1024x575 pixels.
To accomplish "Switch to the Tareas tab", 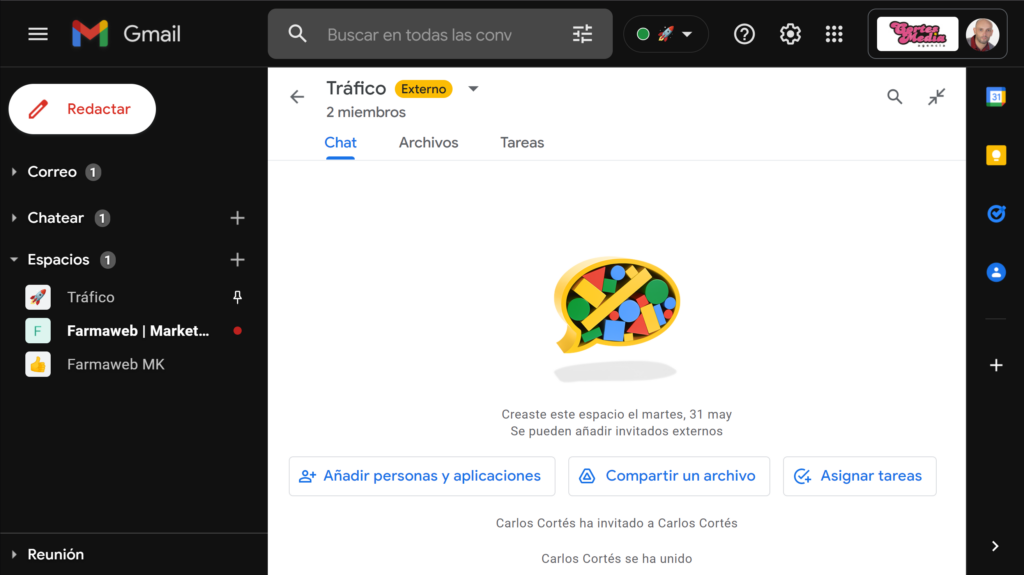I will click(522, 142).
